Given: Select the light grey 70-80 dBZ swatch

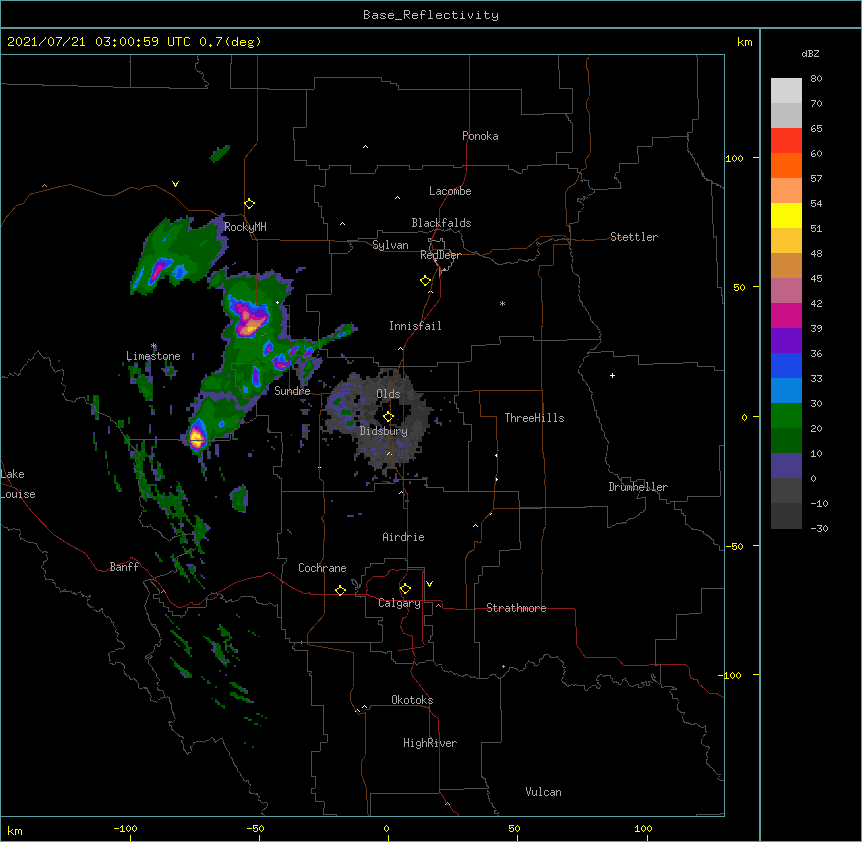Looking at the screenshot, I should coord(786,91).
